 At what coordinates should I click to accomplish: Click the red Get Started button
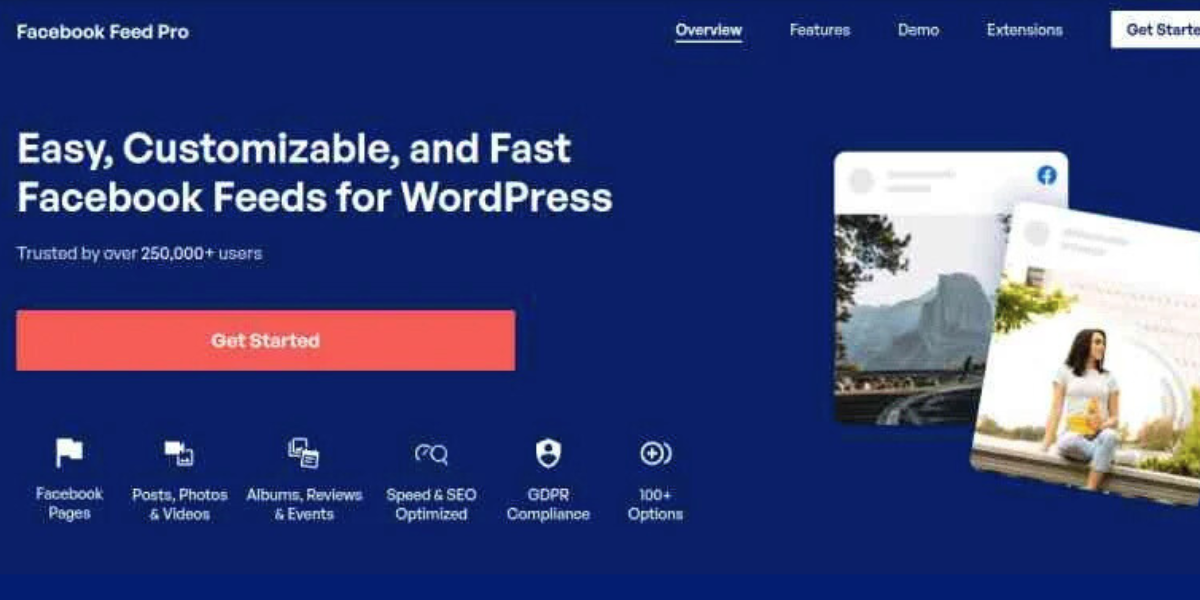point(266,340)
